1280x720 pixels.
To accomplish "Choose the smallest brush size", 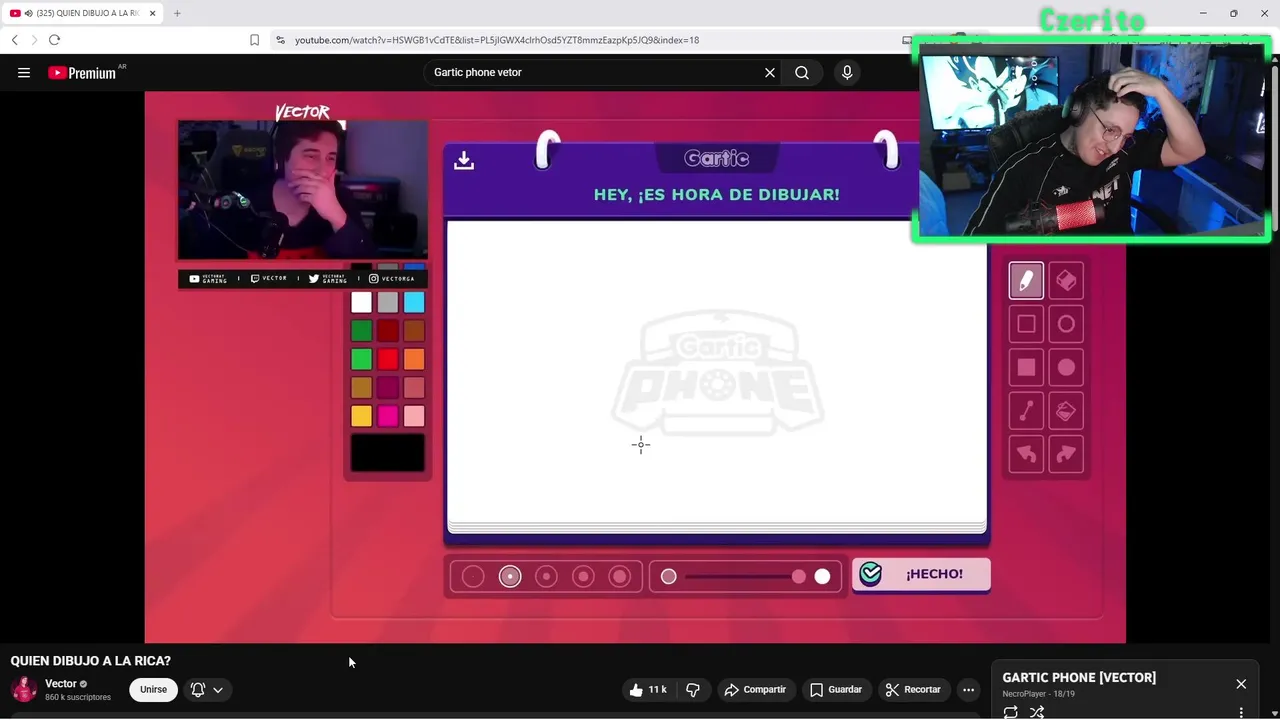I will [473, 576].
